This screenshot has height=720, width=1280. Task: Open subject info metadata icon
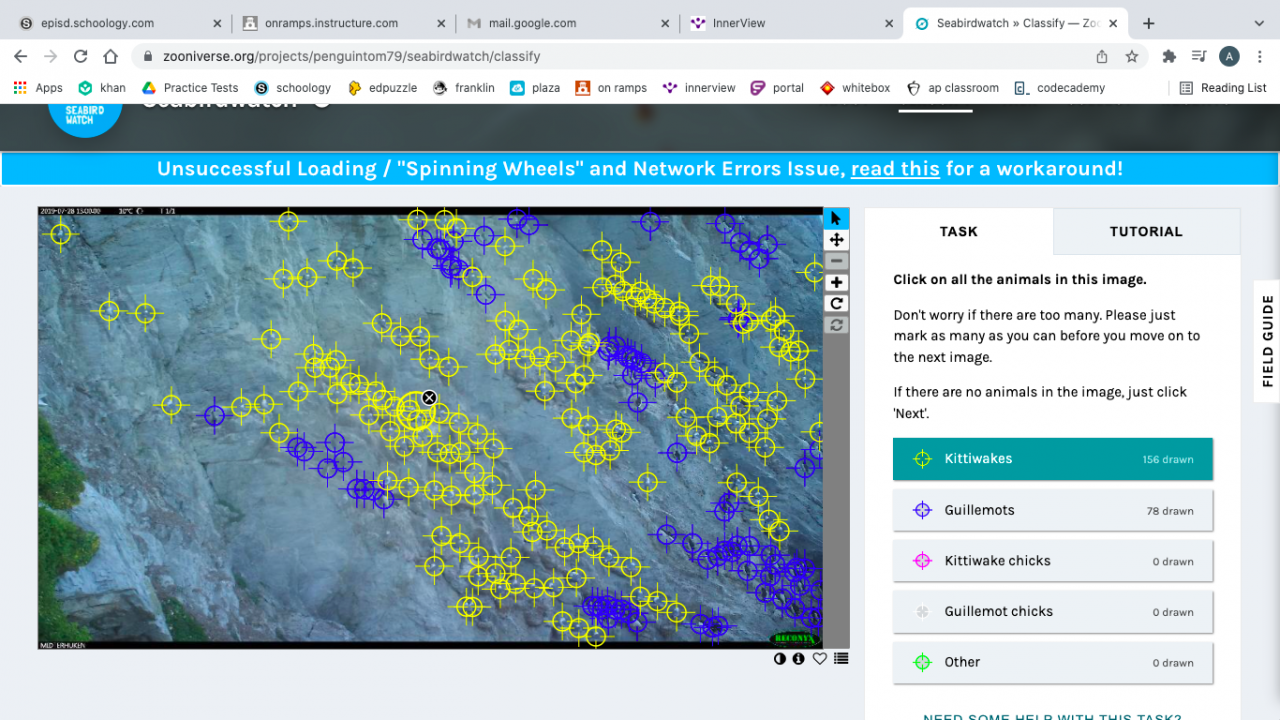799,658
